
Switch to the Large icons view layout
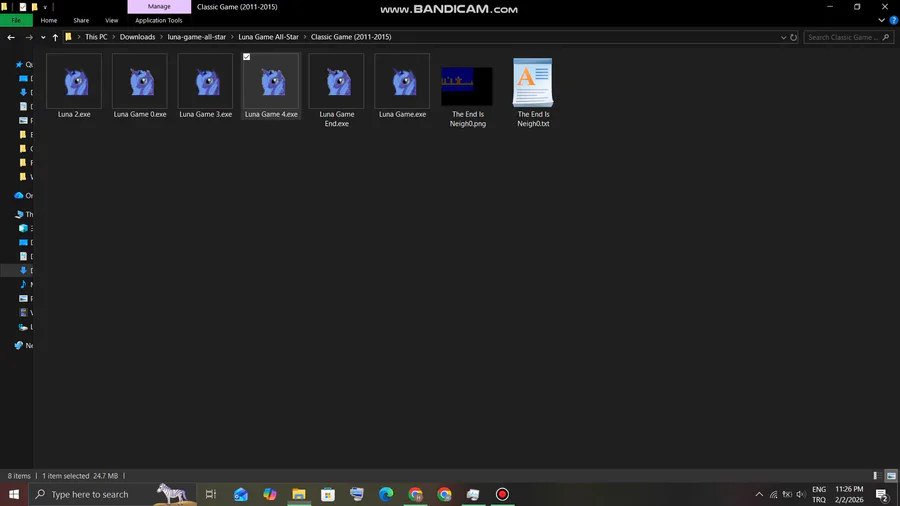891,476
